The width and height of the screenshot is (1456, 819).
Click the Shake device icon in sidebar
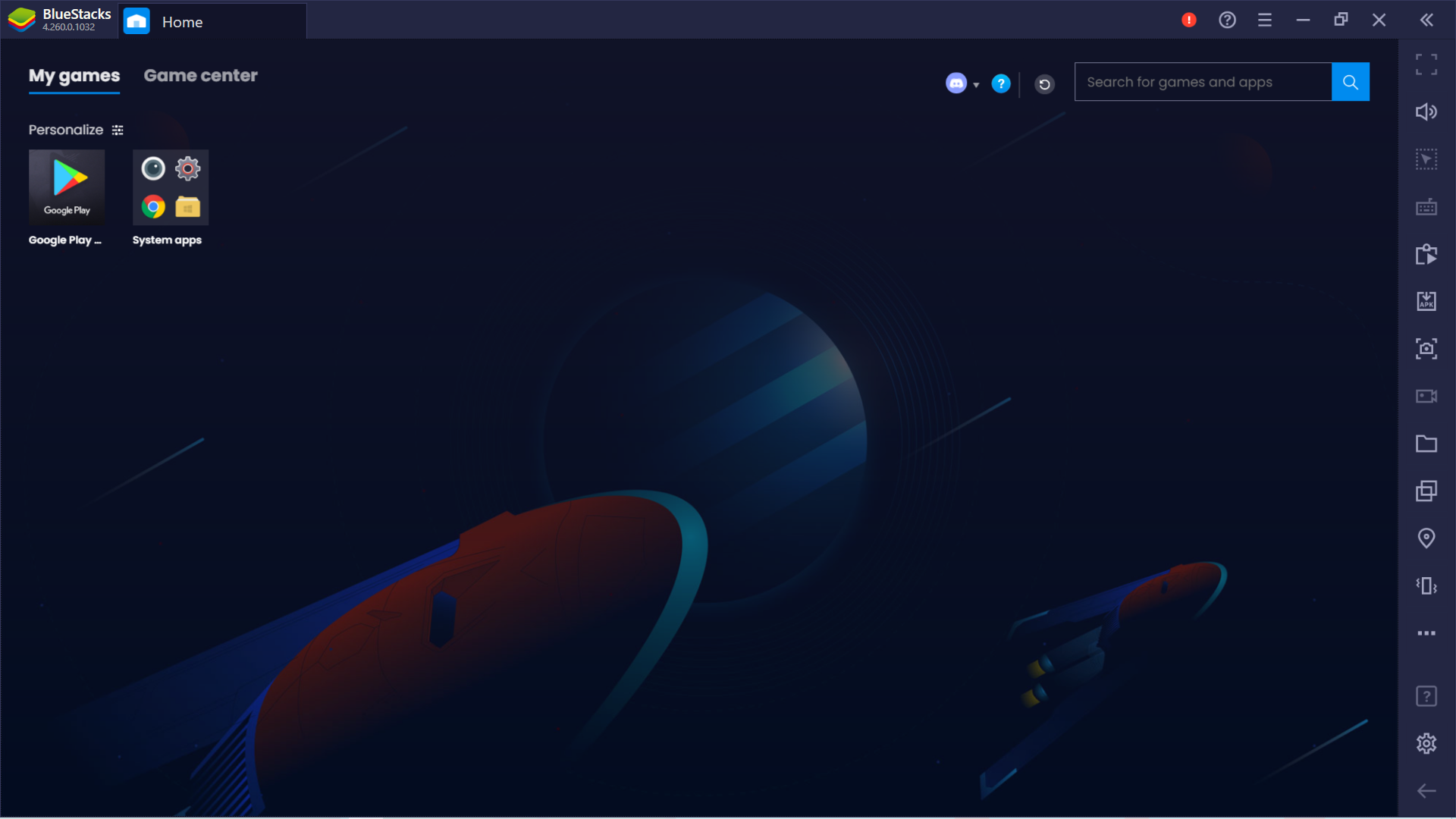1426,585
